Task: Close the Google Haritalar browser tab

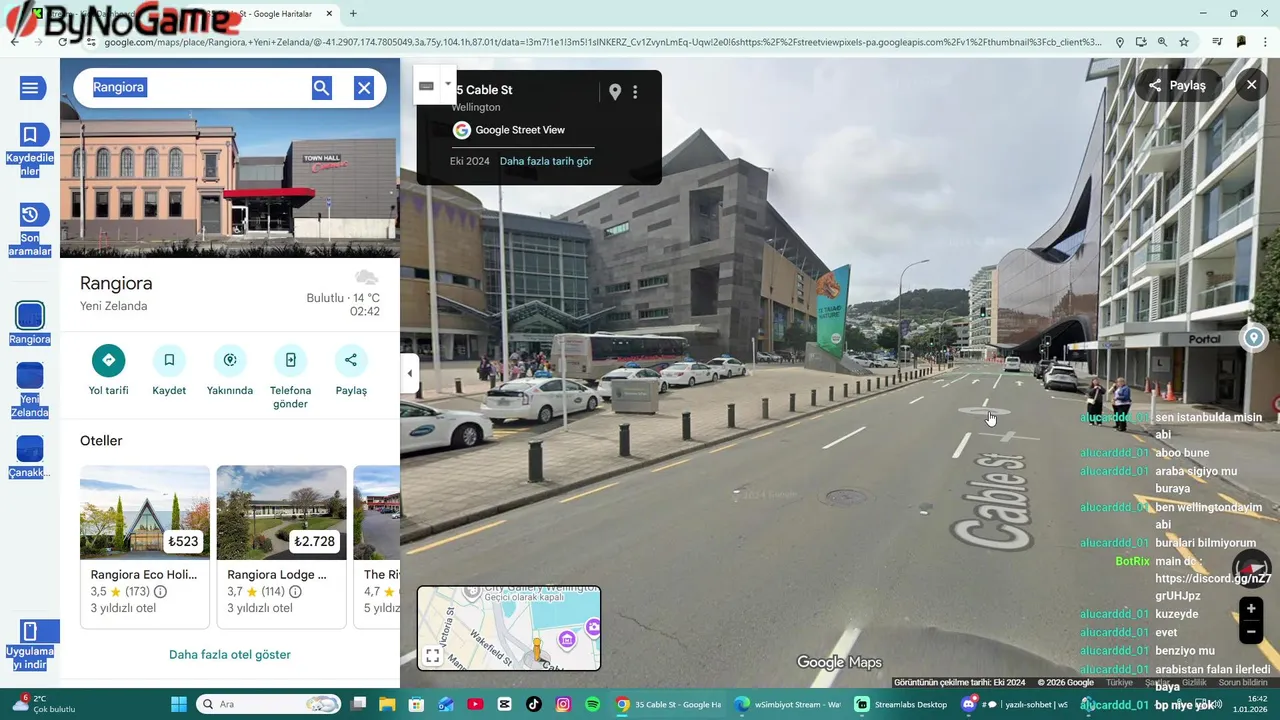Action: [x=329, y=14]
